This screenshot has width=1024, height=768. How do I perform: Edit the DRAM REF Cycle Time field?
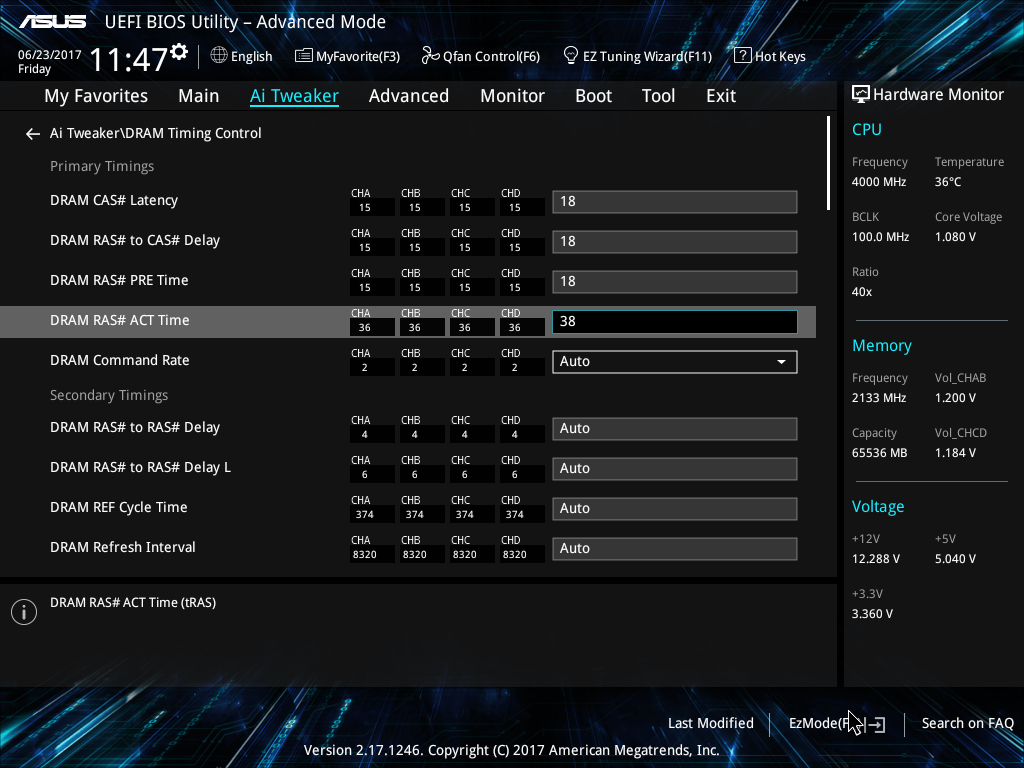point(675,509)
